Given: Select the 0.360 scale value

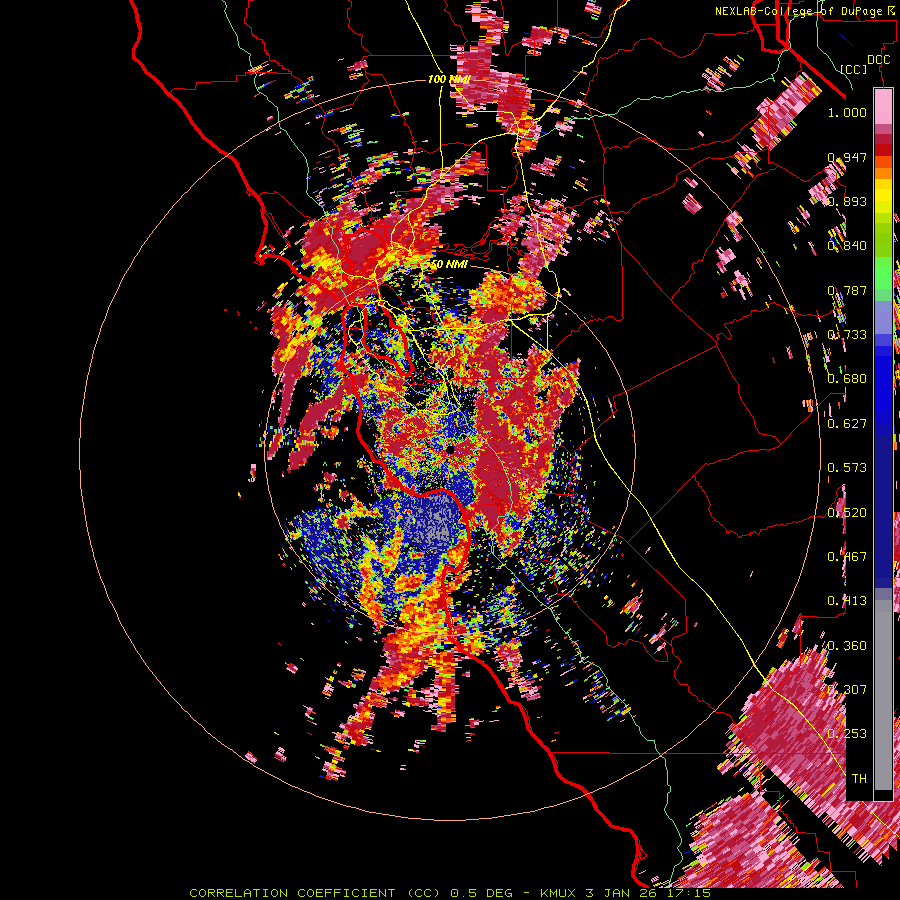Looking at the screenshot, I should (x=847, y=646).
